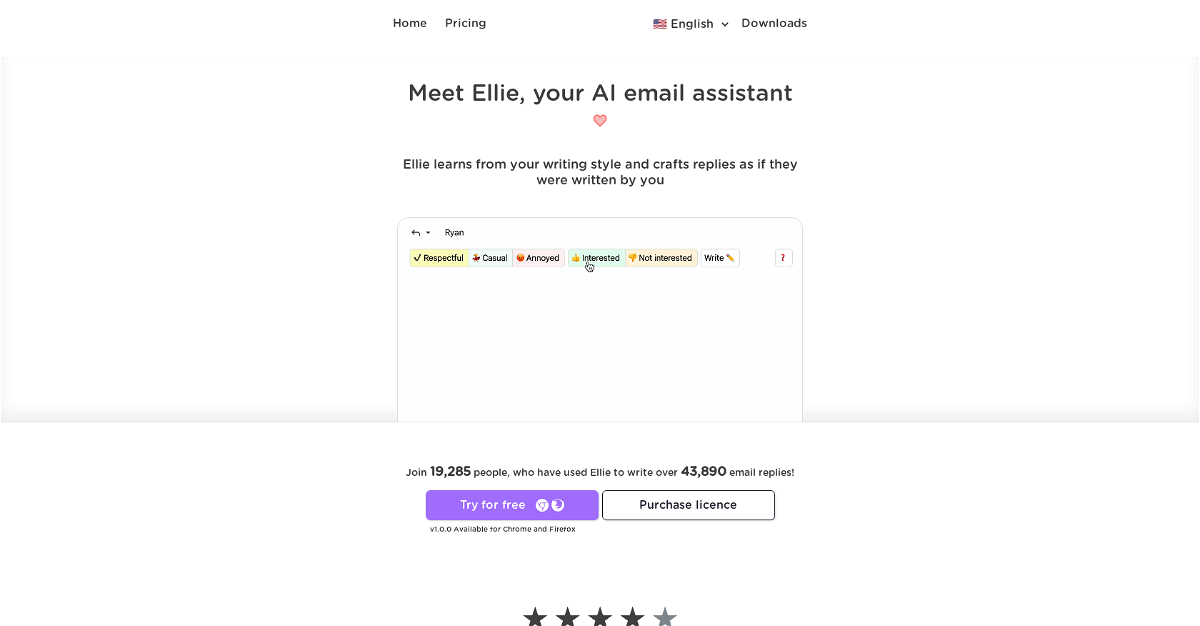
Task: Select the Annoyed tone option
Action: [x=538, y=258]
